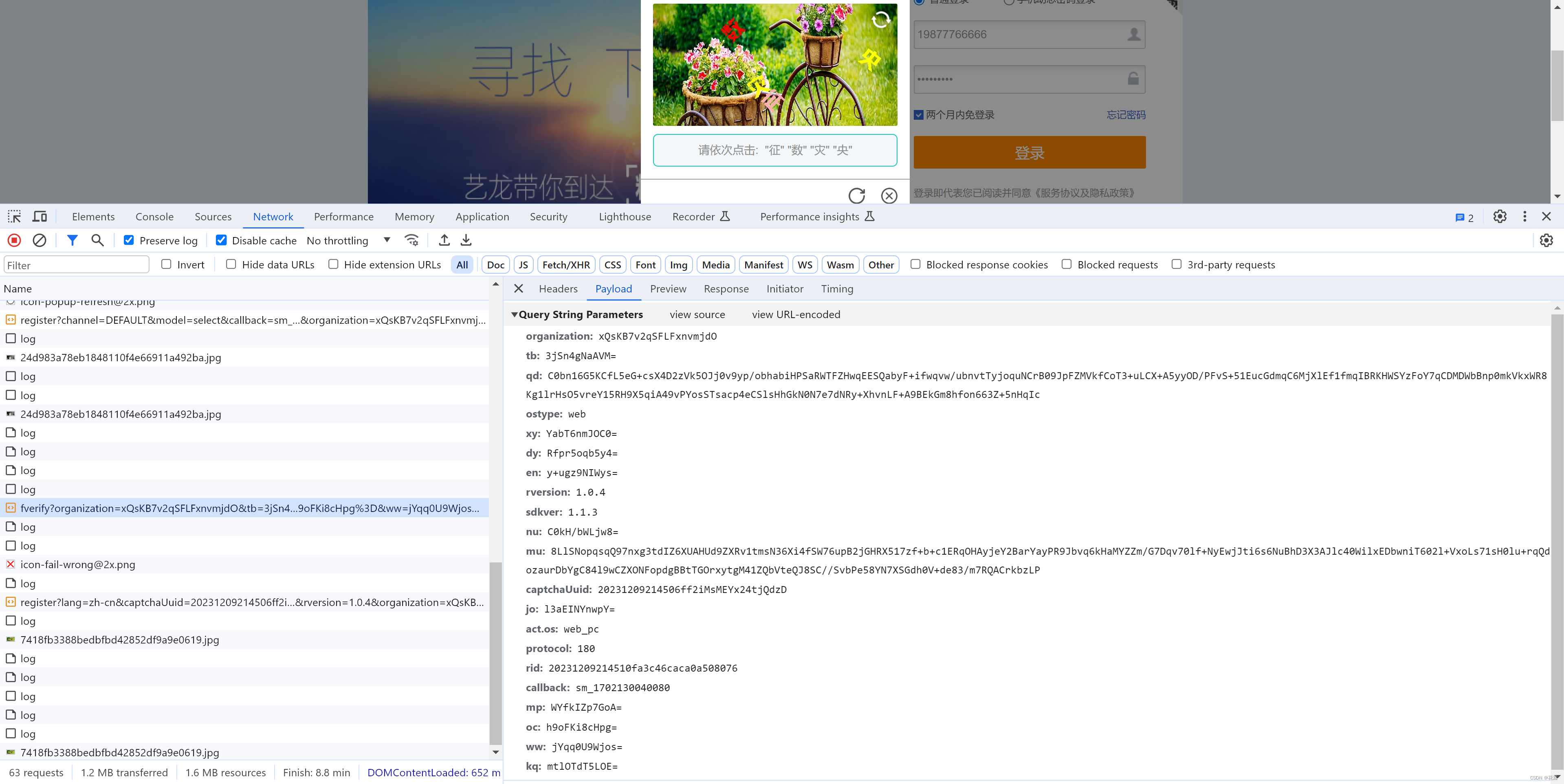
Task: Import HAR file with upload icon
Action: coord(444,240)
